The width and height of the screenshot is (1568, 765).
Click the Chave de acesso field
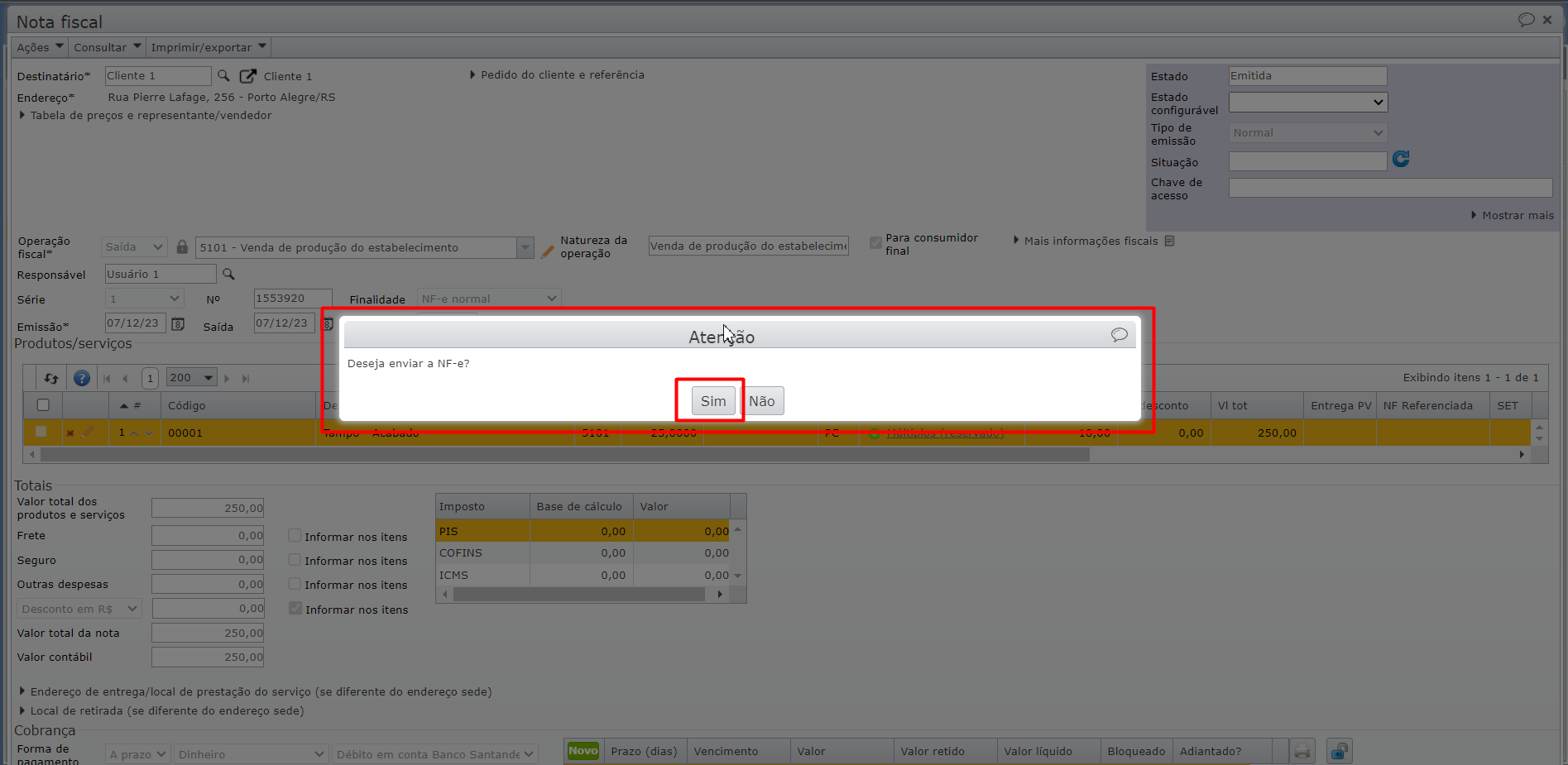click(1390, 188)
